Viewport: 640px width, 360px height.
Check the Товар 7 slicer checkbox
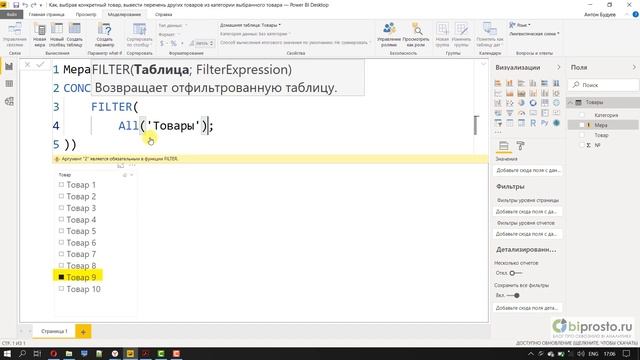tap(61, 254)
